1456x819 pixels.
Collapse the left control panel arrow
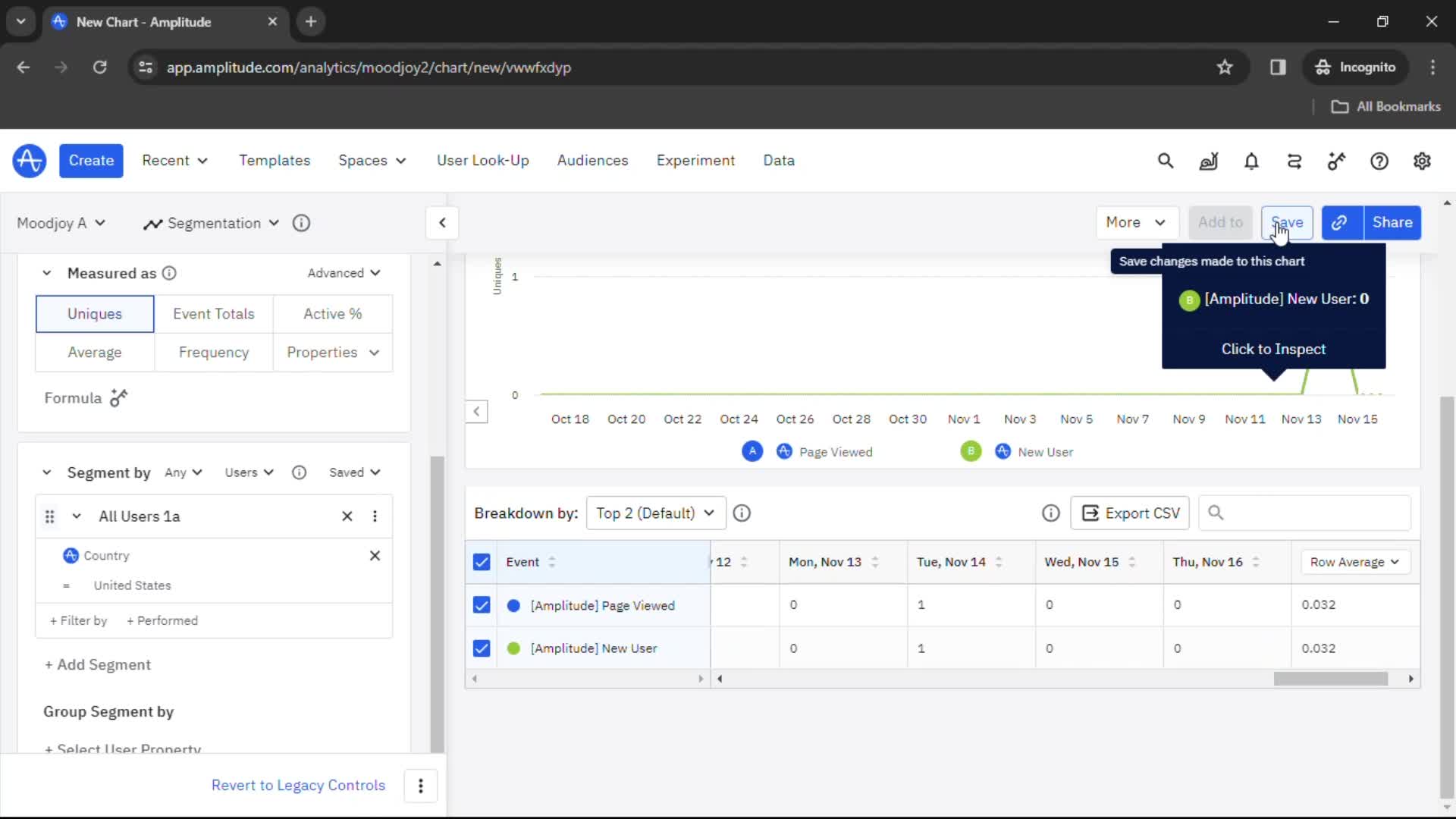[442, 223]
